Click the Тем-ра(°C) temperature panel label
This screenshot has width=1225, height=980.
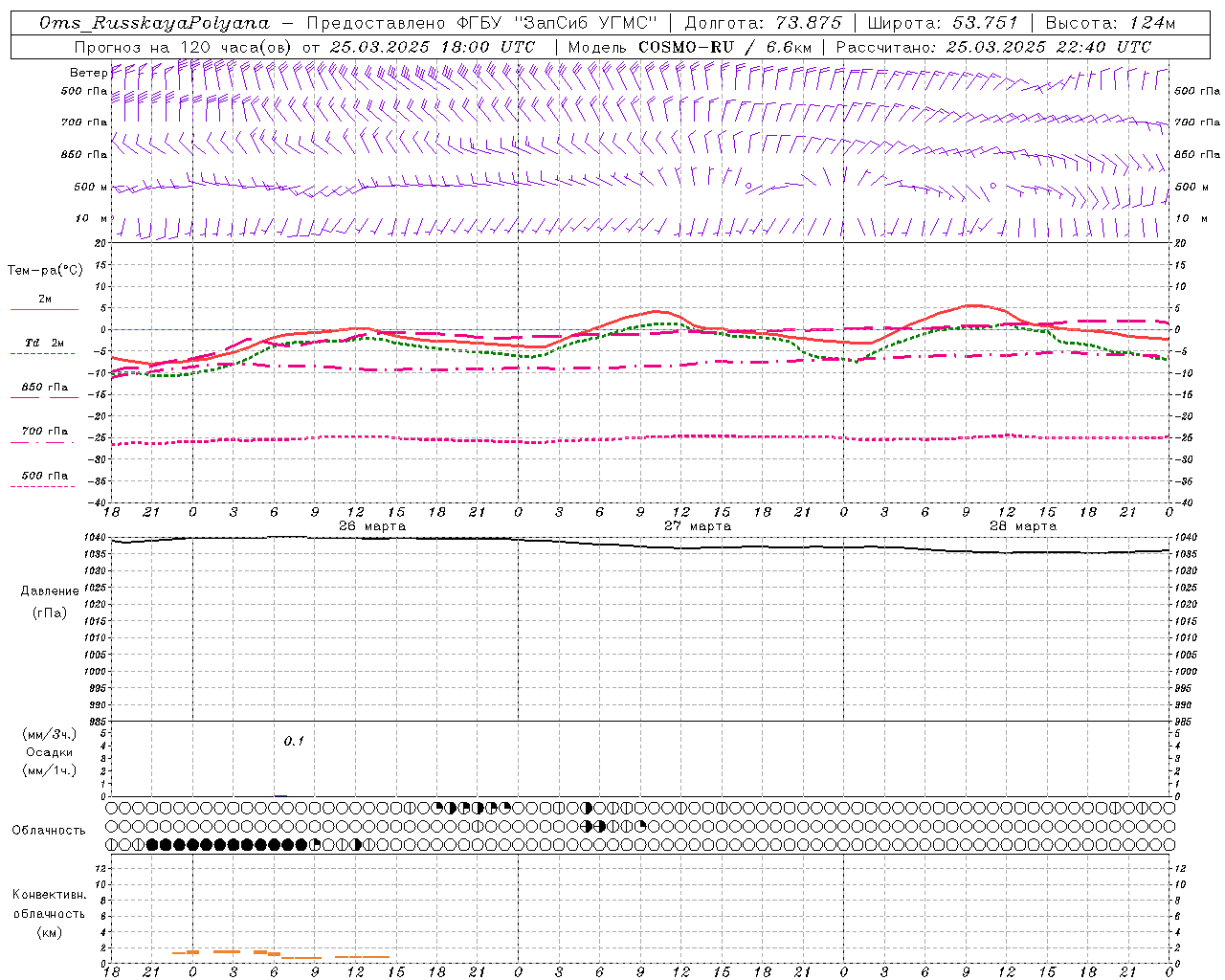point(45,271)
